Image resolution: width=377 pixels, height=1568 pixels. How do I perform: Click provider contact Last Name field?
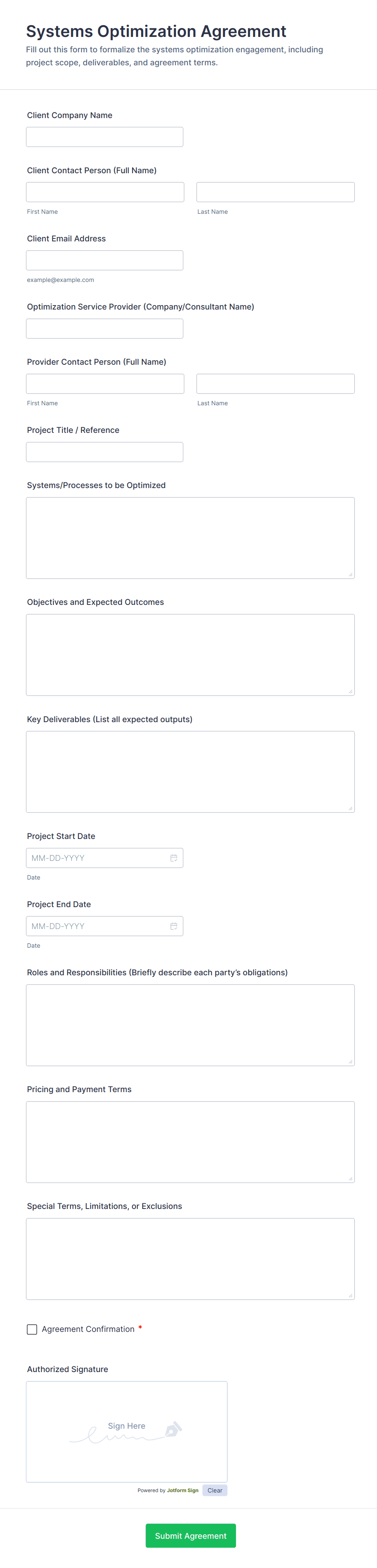tap(276, 383)
